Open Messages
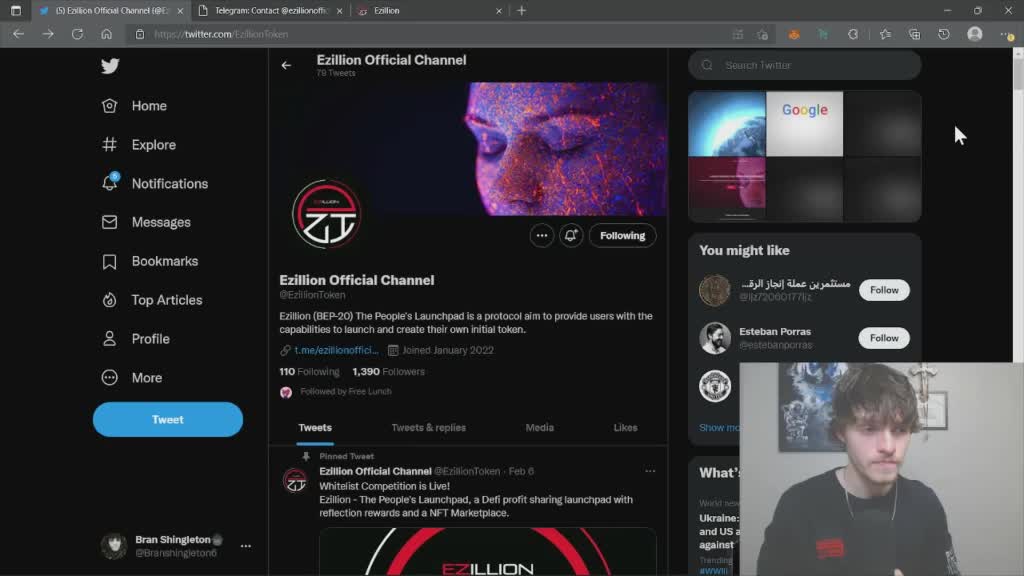1024x576 pixels. point(146,222)
